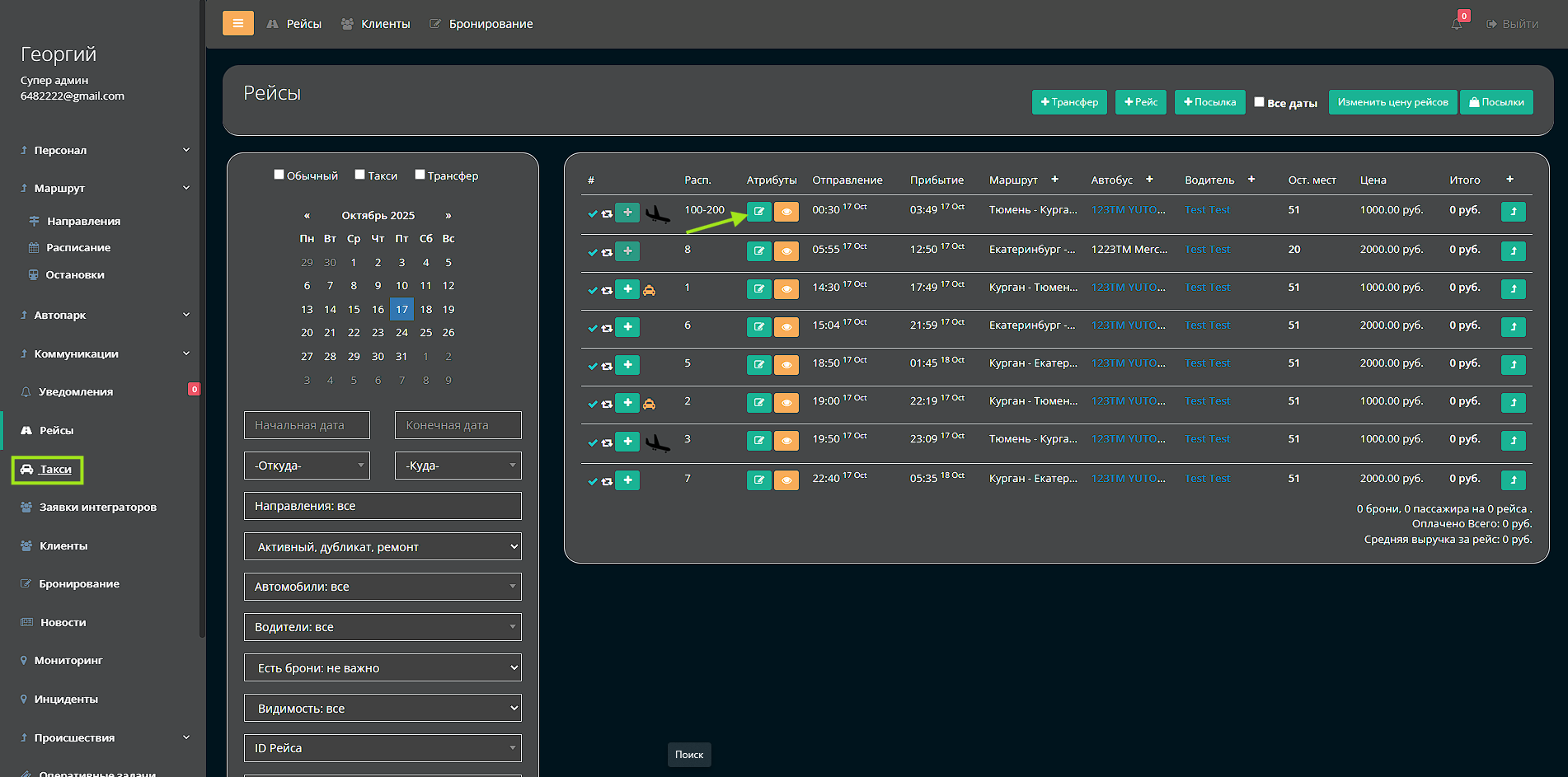Viewport: 1568px width, 777px height.
Task: Check the Все даты checkbox
Action: point(1259,102)
